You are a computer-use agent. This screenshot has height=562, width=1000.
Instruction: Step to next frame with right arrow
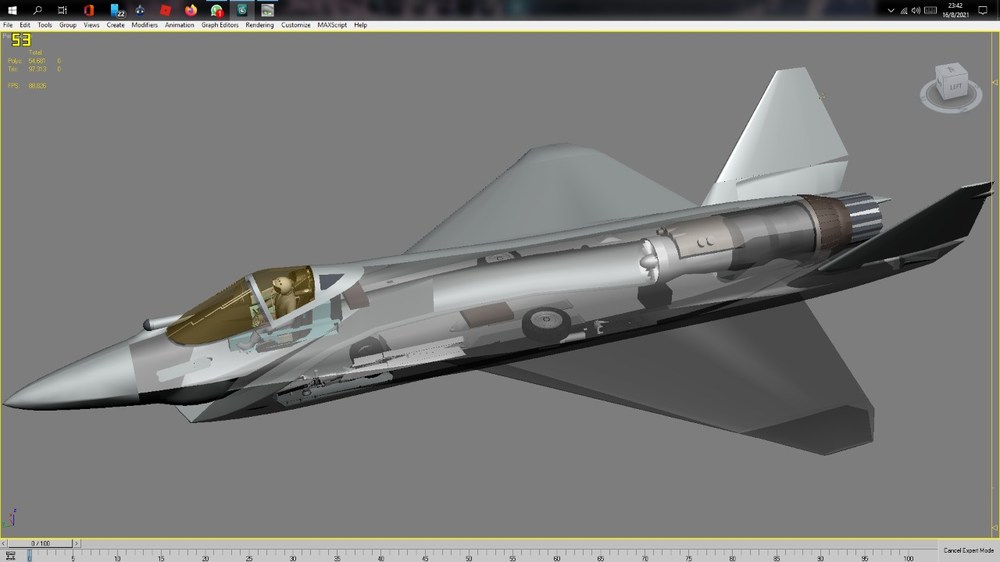pos(77,544)
